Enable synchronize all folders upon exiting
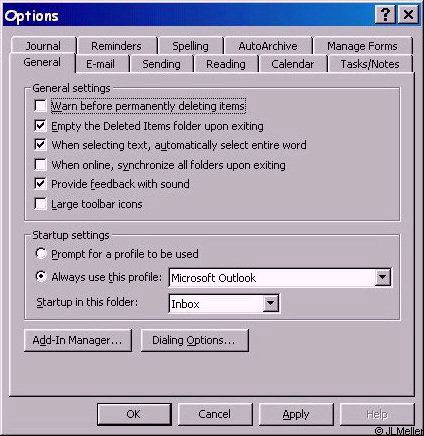The image size is (424, 436). point(40,164)
